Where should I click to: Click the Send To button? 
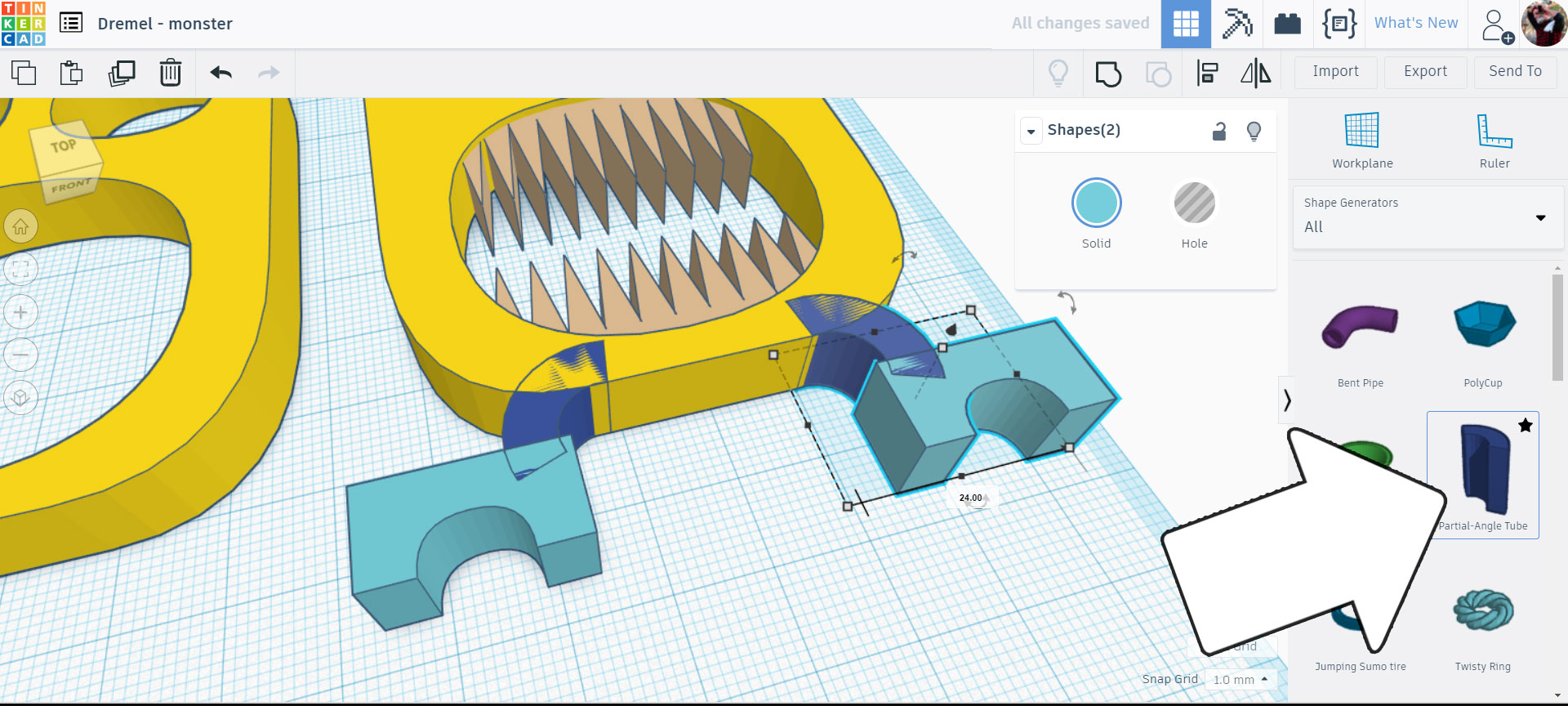click(1515, 72)
